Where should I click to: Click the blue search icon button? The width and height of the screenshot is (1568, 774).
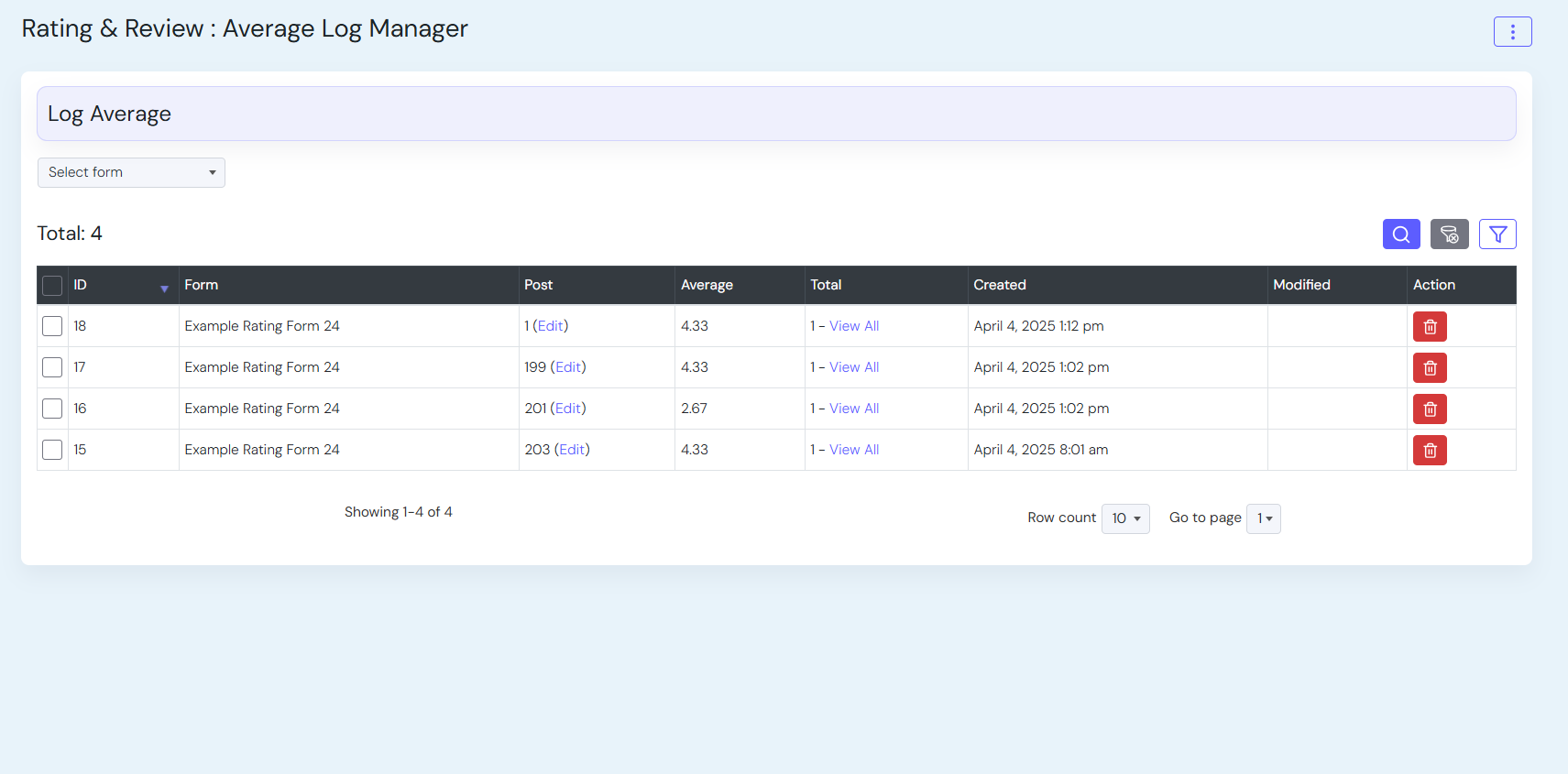(x=1400, y=234)
